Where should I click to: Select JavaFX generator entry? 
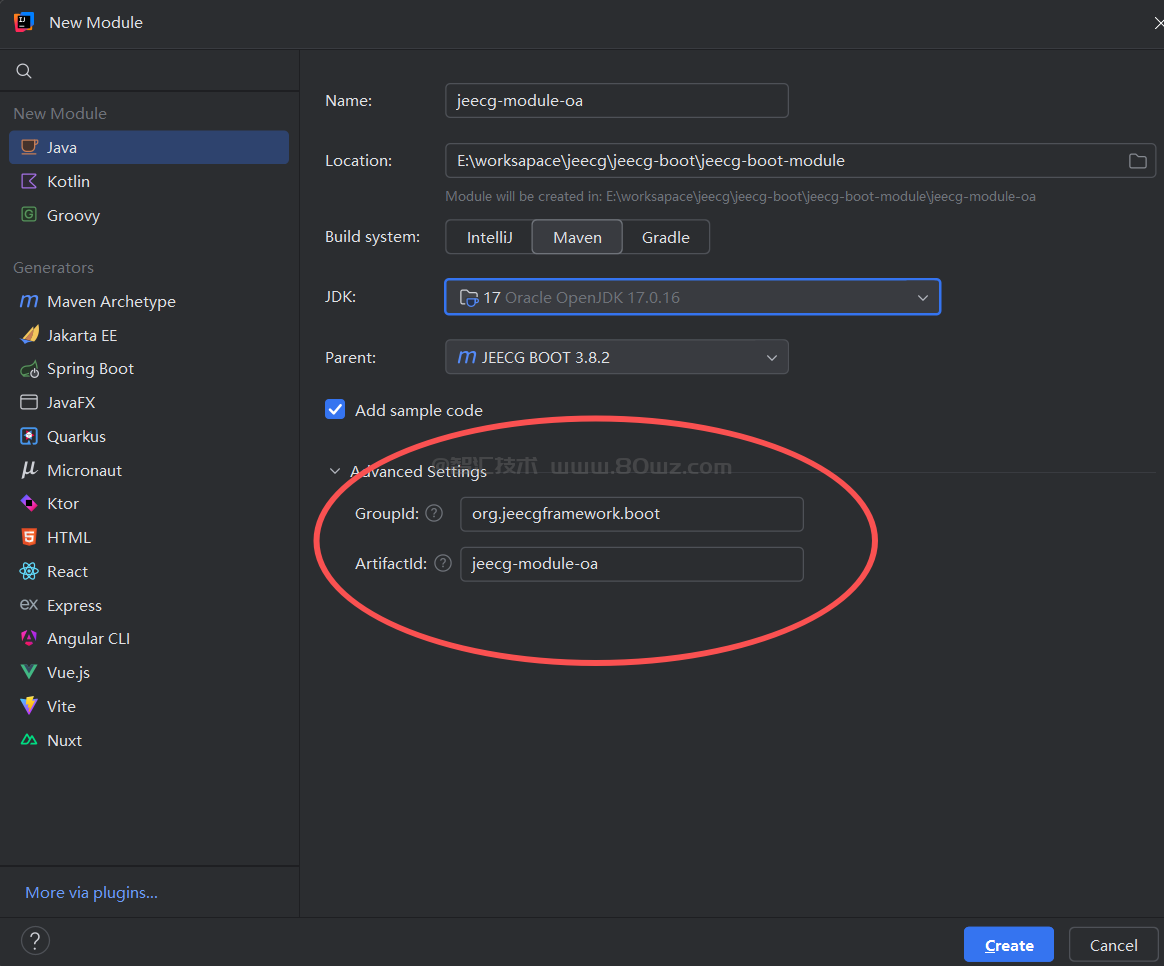coord(148,402)
